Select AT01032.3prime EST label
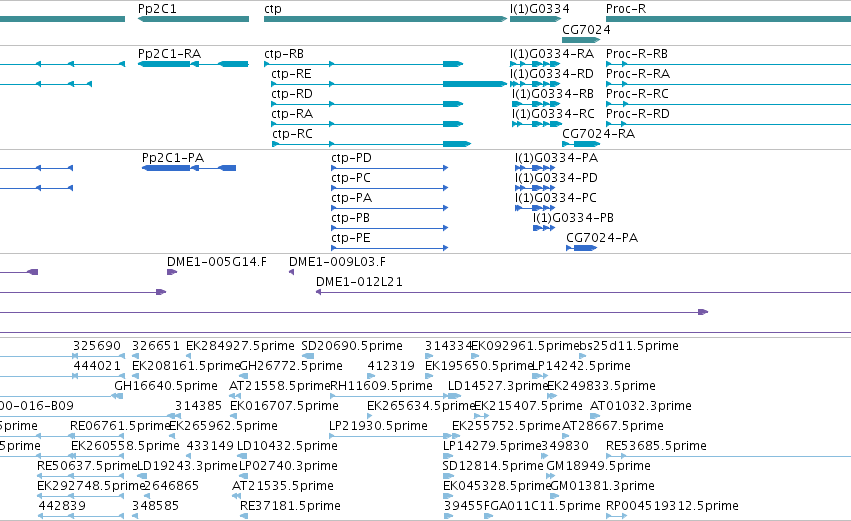Image resolution: width=851 pixels, height=521 pixels. (x=640, y=406)
